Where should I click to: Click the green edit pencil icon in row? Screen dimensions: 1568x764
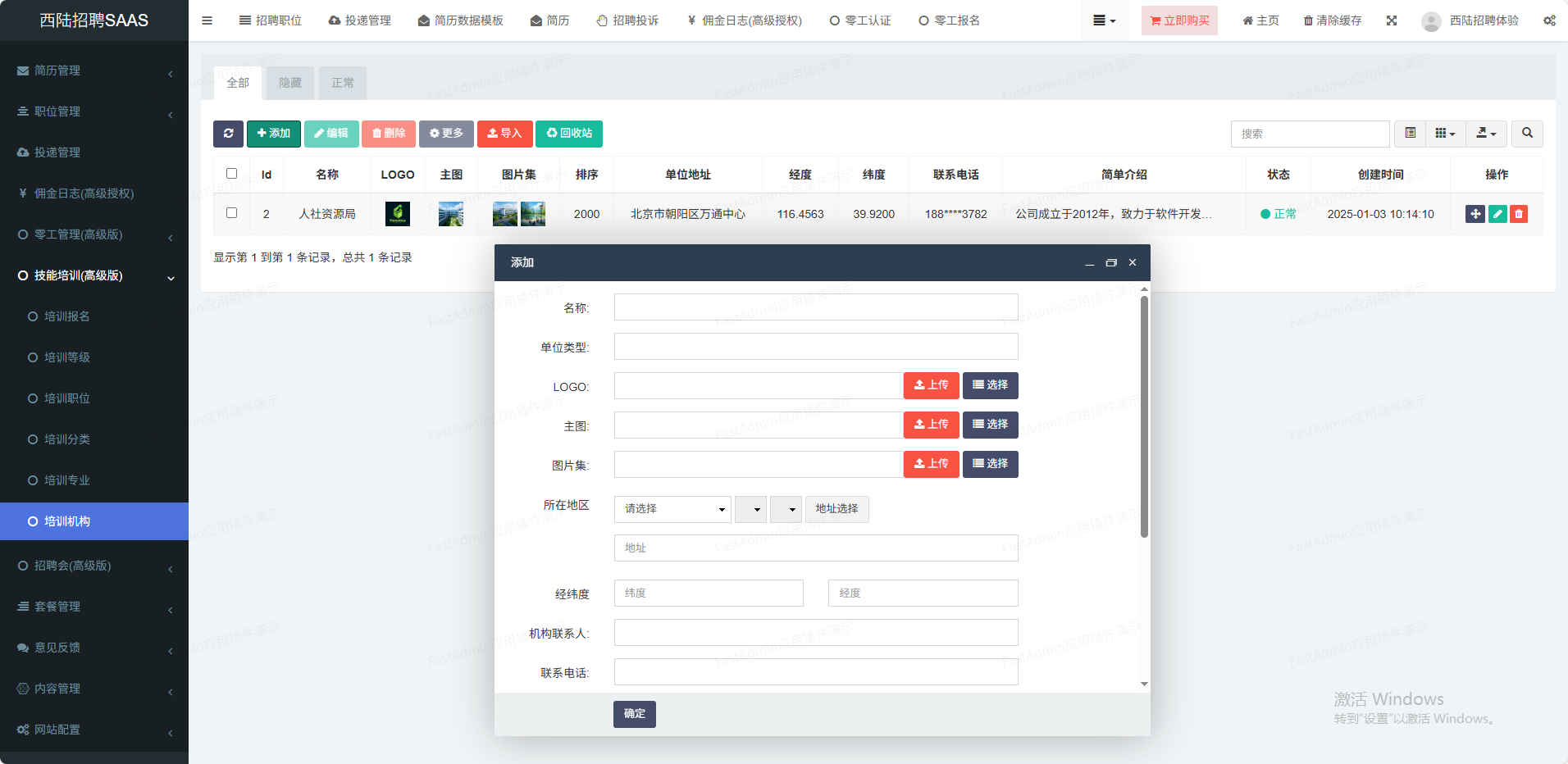[1497, 214]
